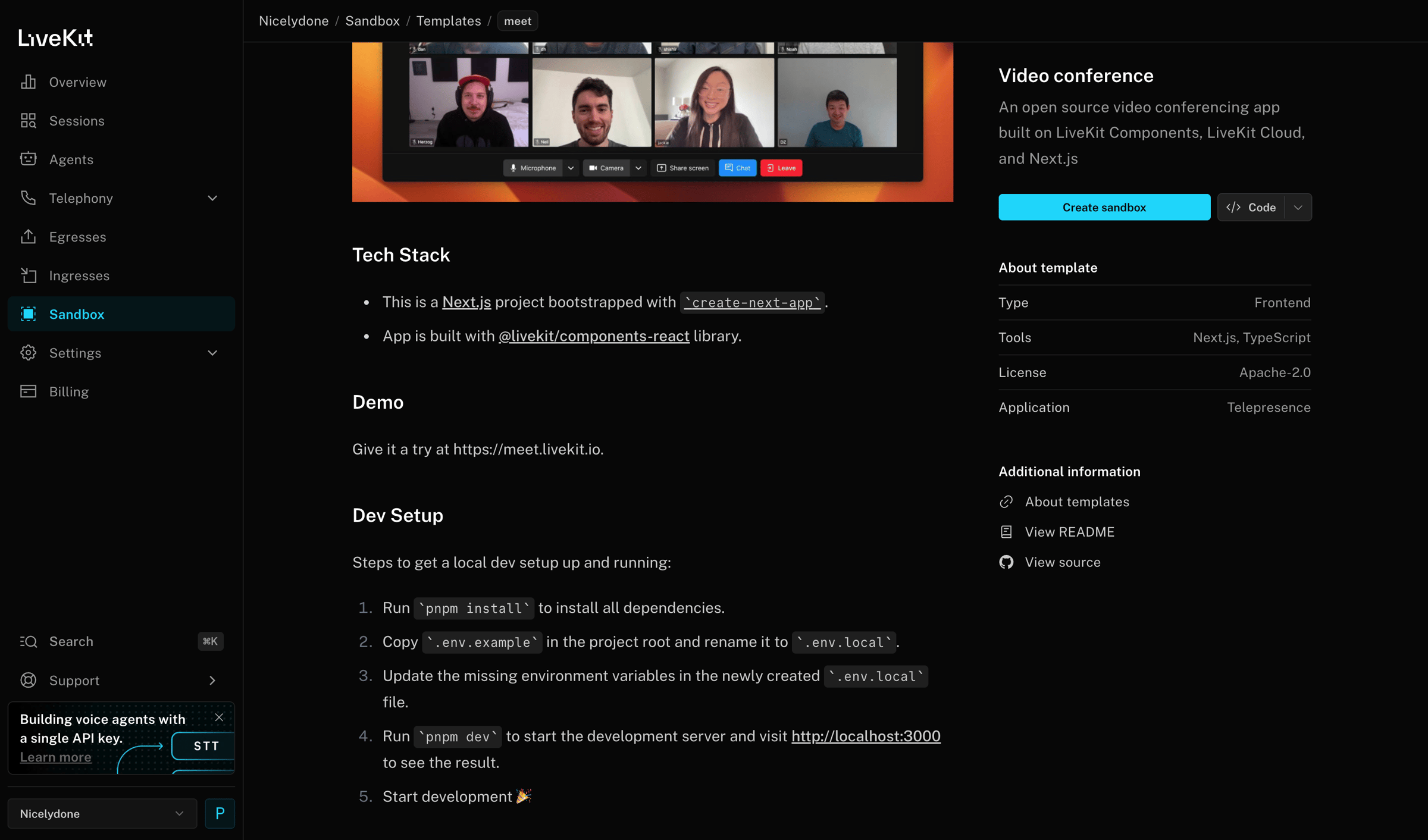
Task: Open the Next.js link
Action: [466, 302]
